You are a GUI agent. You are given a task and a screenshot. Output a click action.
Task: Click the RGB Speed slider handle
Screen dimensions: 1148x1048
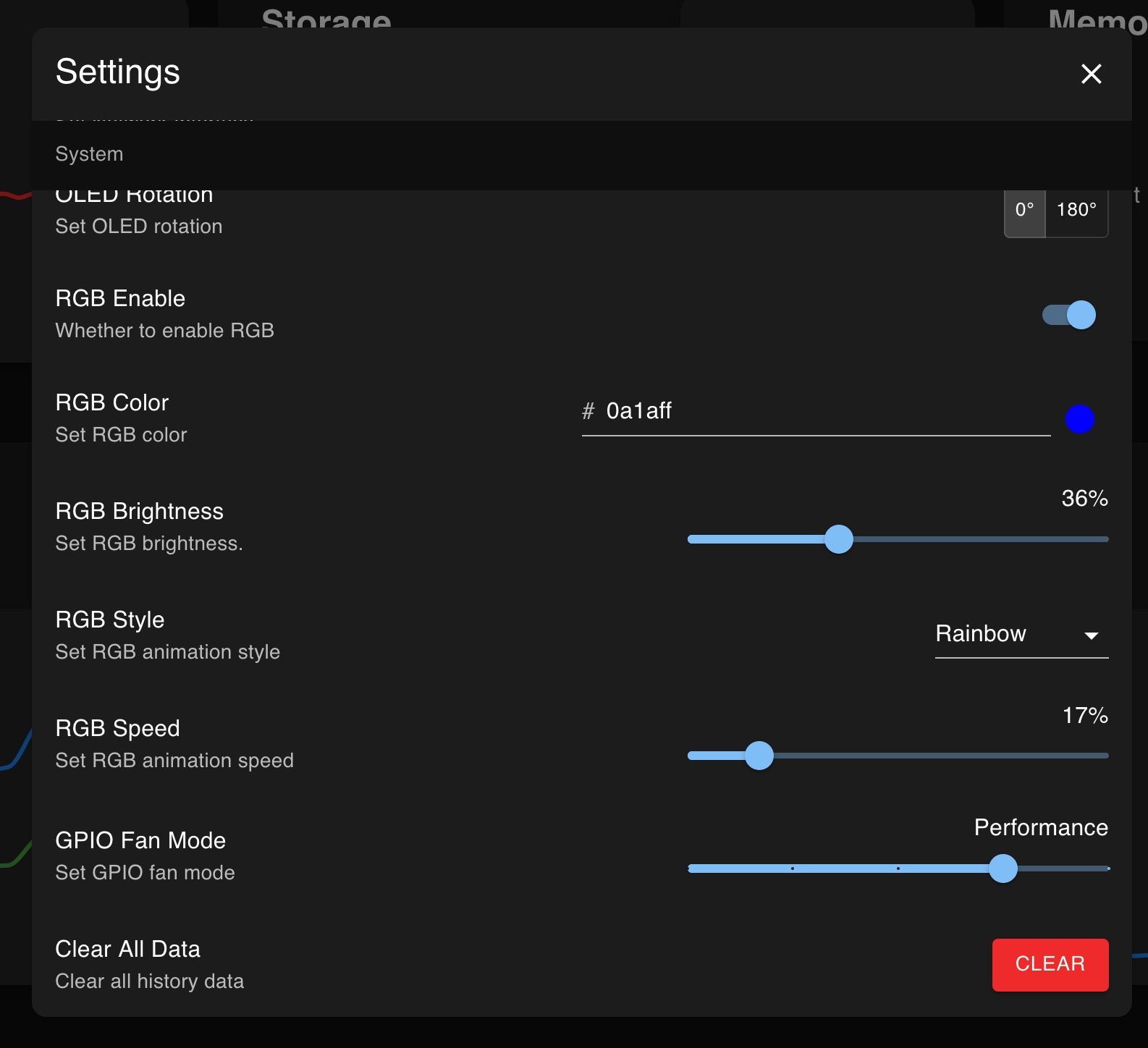pos(759,756)
